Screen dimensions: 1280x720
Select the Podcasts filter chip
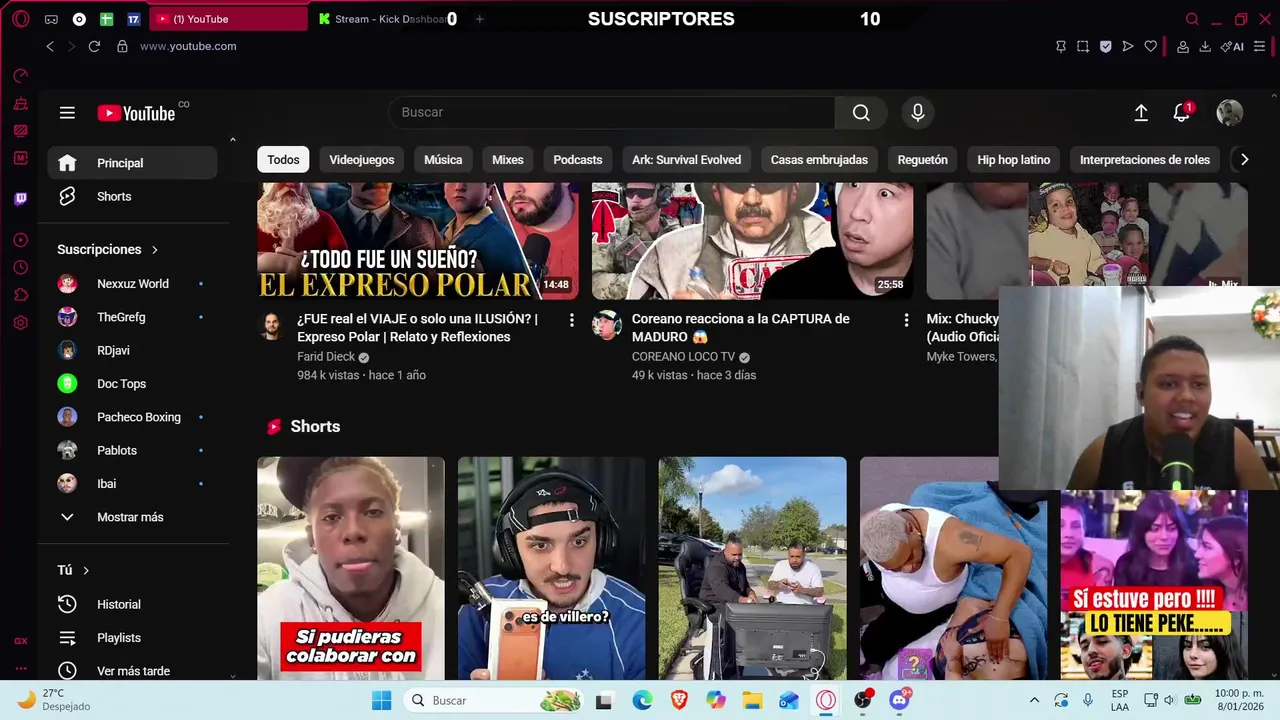click(x=578, y=160)
